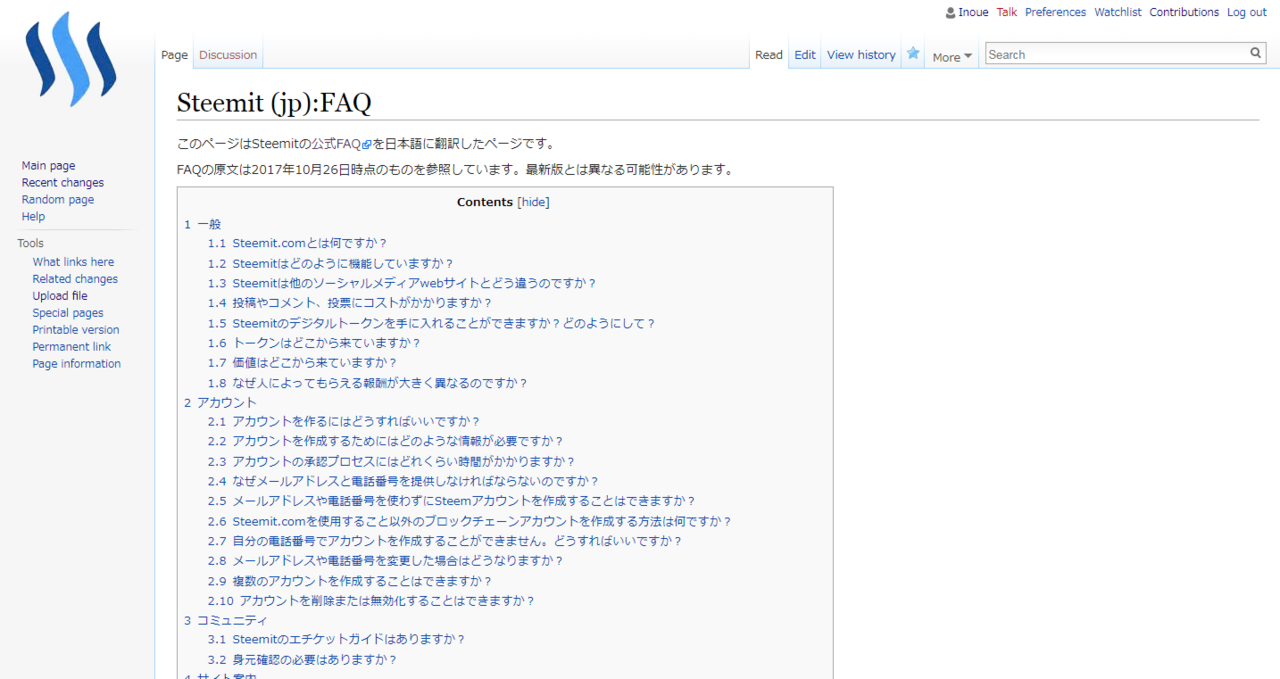
Task: Open 1.3 about other social media sites
Action: tap(402, 283)
